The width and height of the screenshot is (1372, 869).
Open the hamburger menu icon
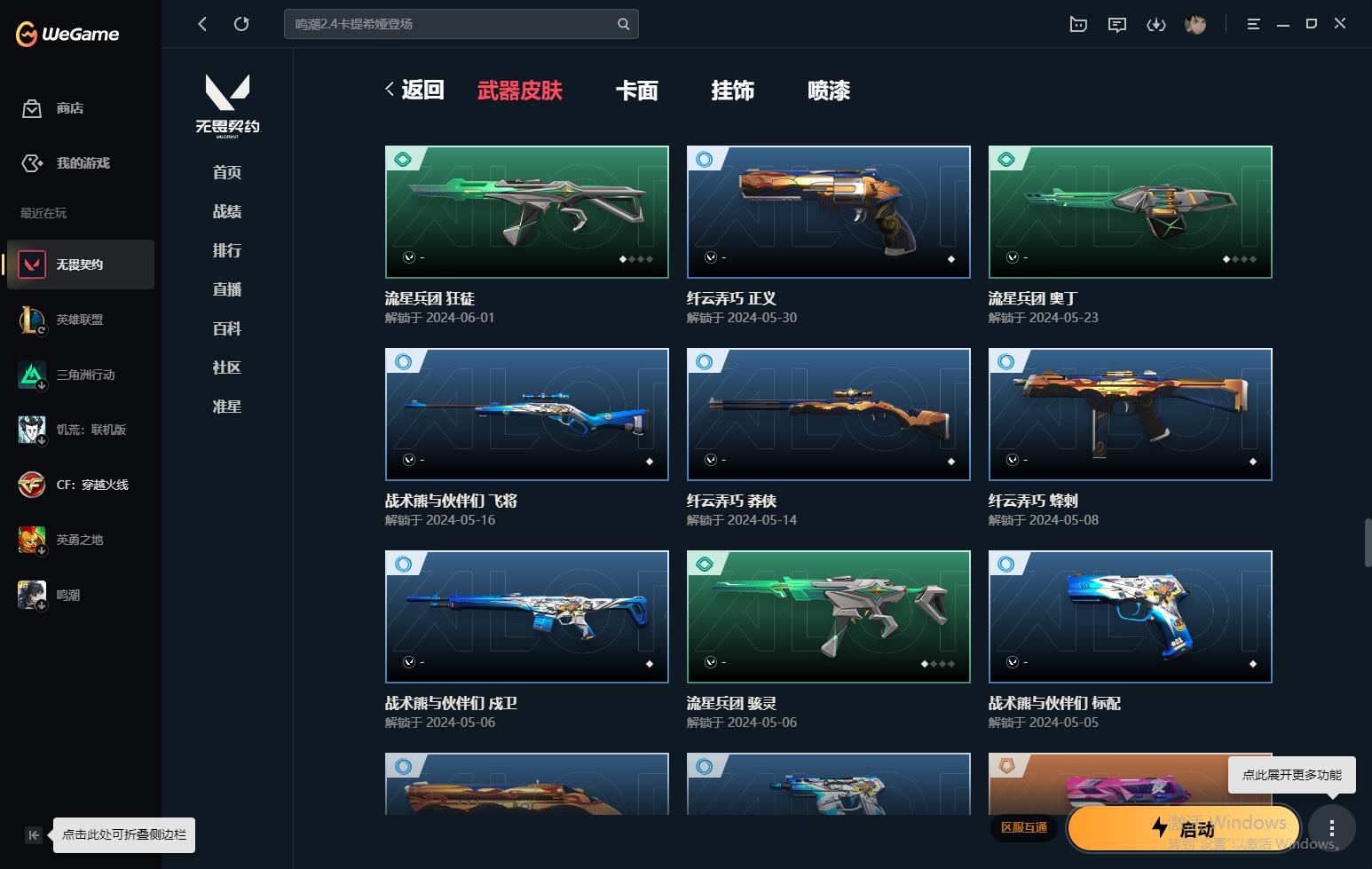[1253, 24]
